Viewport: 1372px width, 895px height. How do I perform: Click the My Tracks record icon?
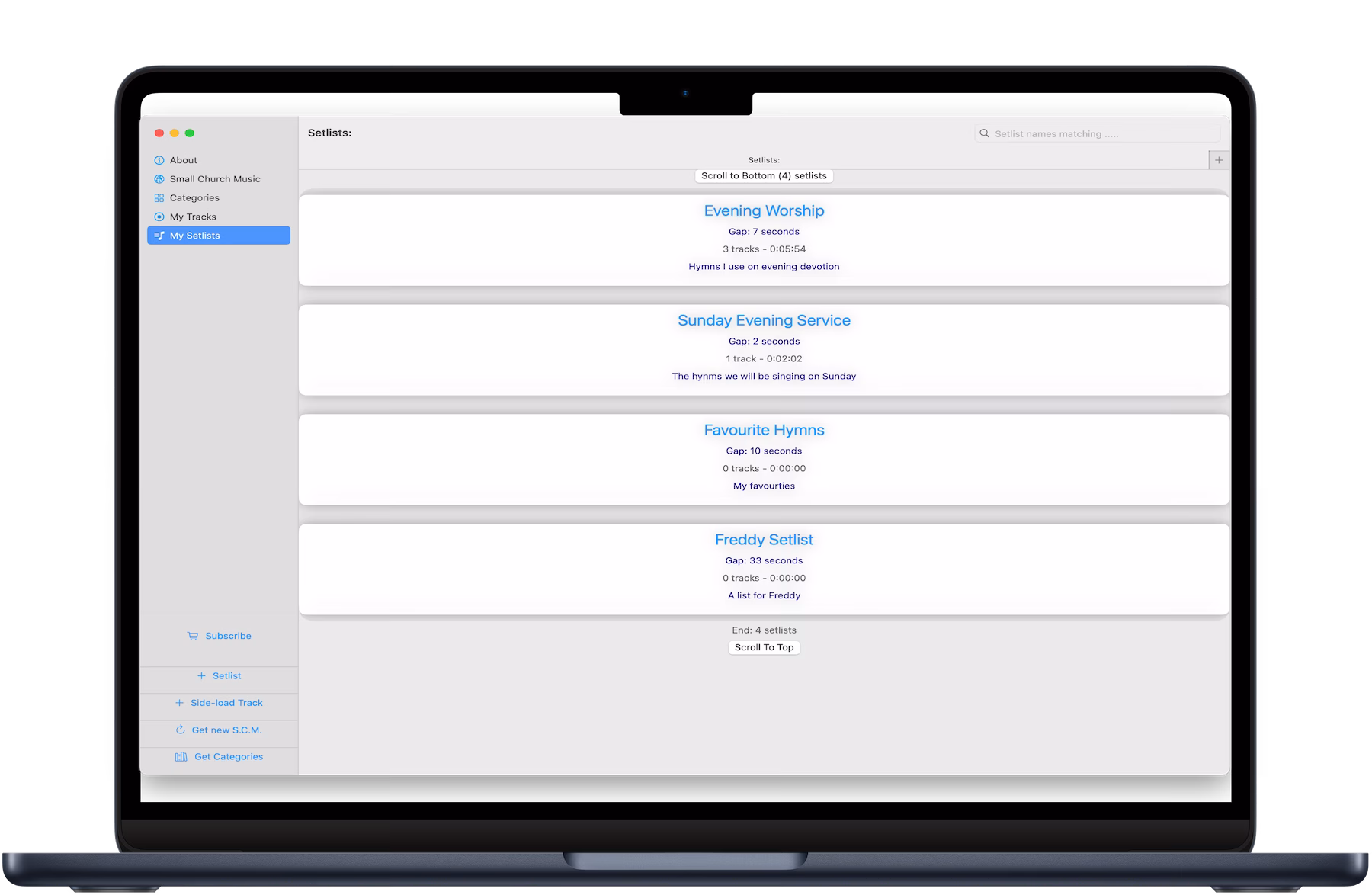point(159,217)
